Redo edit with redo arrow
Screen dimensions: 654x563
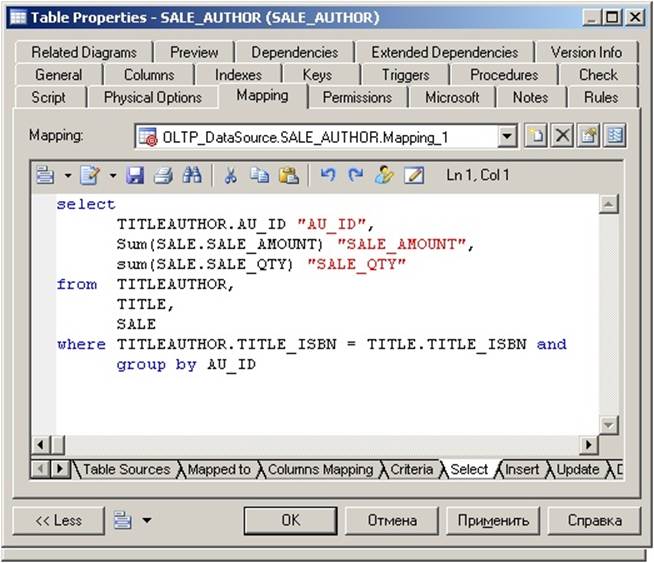(x=355, y=175)
